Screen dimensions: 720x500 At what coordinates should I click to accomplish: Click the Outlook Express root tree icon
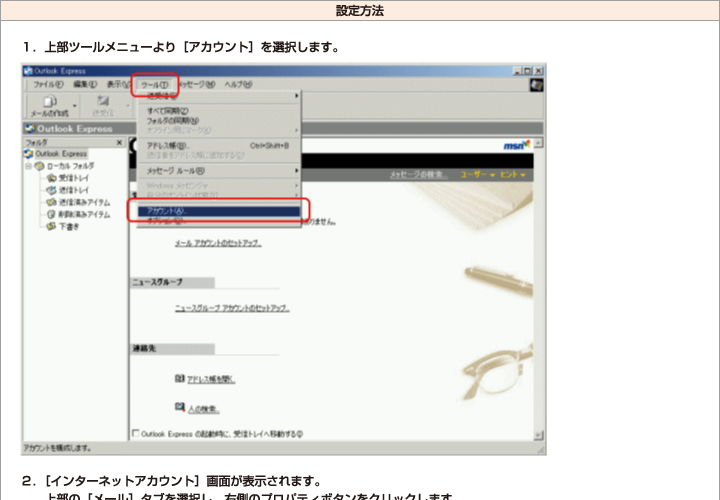tap(29, 154)
